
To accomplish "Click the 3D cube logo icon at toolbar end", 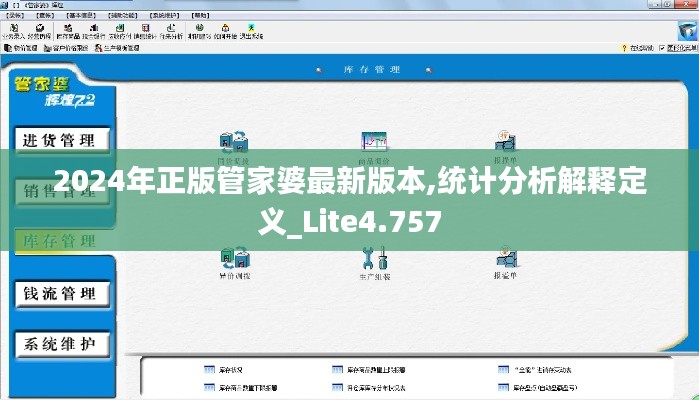I will coord(687,31).
